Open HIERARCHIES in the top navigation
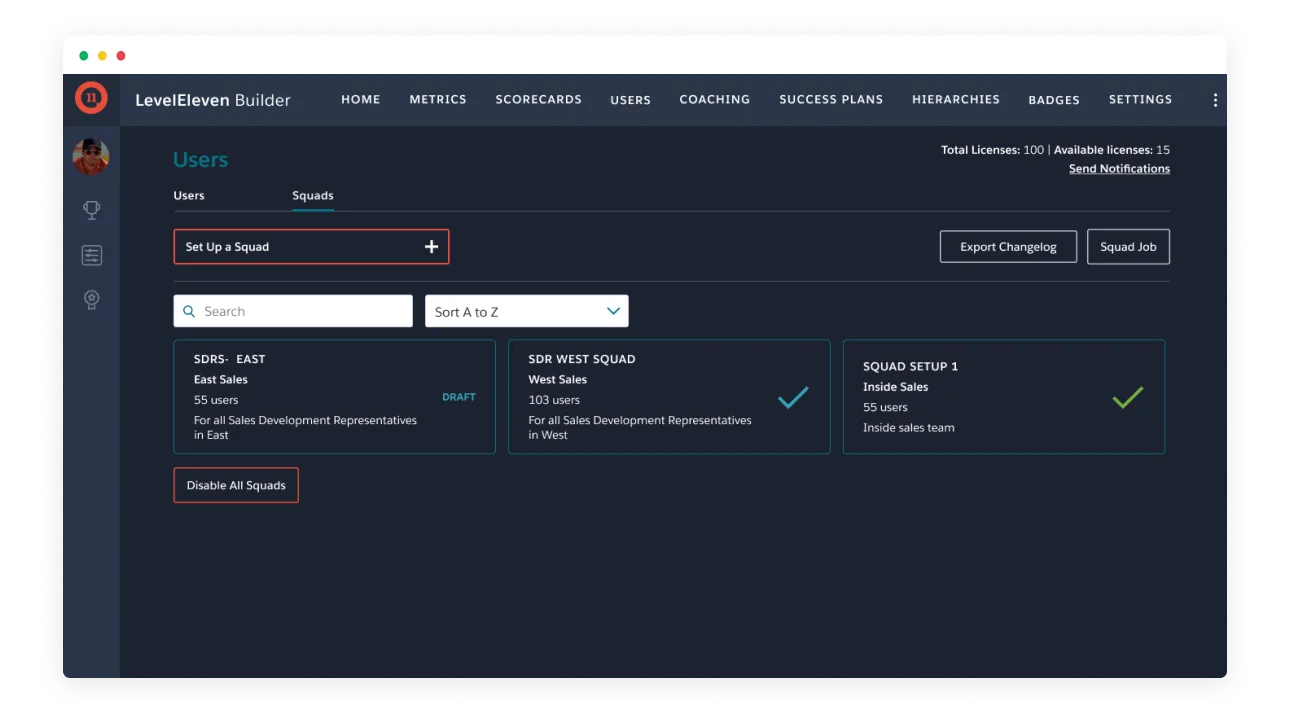Image resolution: width=1290 pixels, height=713 pixels. pyautogui.click(x=956, y=100)
